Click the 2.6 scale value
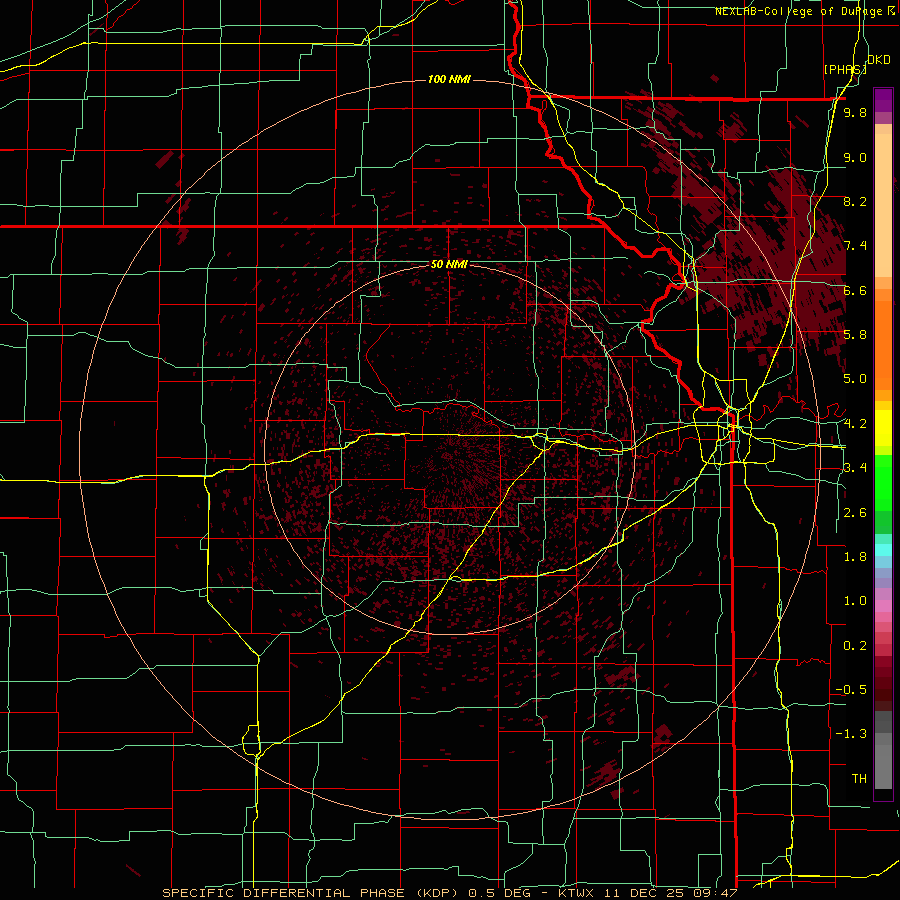The width and height of the screenshot is (900, 900). [x=855, y=513]
